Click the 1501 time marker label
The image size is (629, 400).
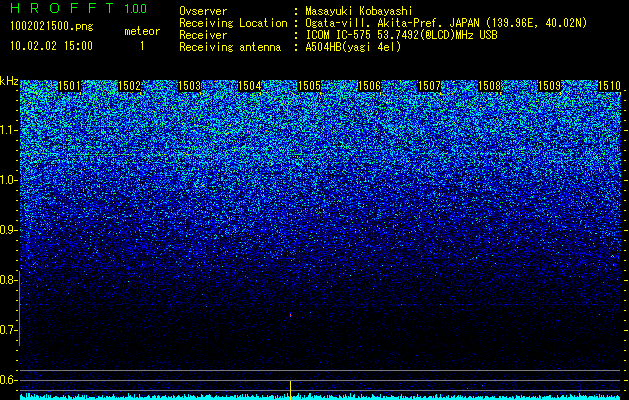click(x=69, y=86)
